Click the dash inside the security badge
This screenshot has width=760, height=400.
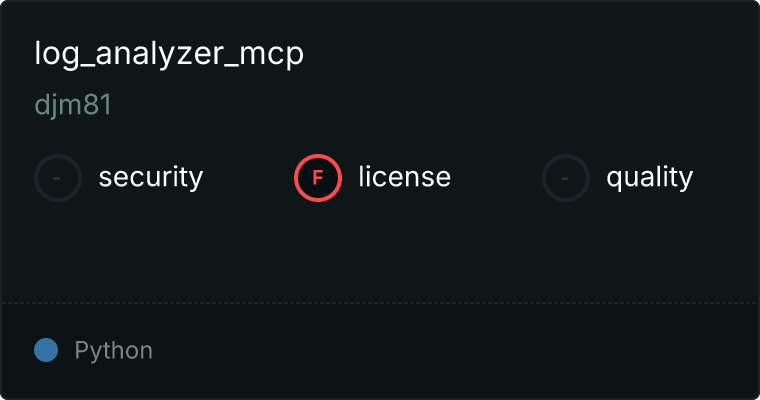pos(57,178)
